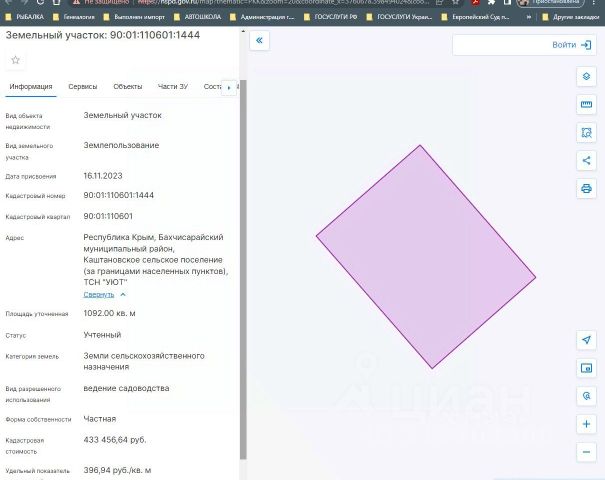Image resolution: width=605 pixels, height=480 pixels.
Task: Open the Европейский Суд bookmarks folder
Action: tap(476, 17)
